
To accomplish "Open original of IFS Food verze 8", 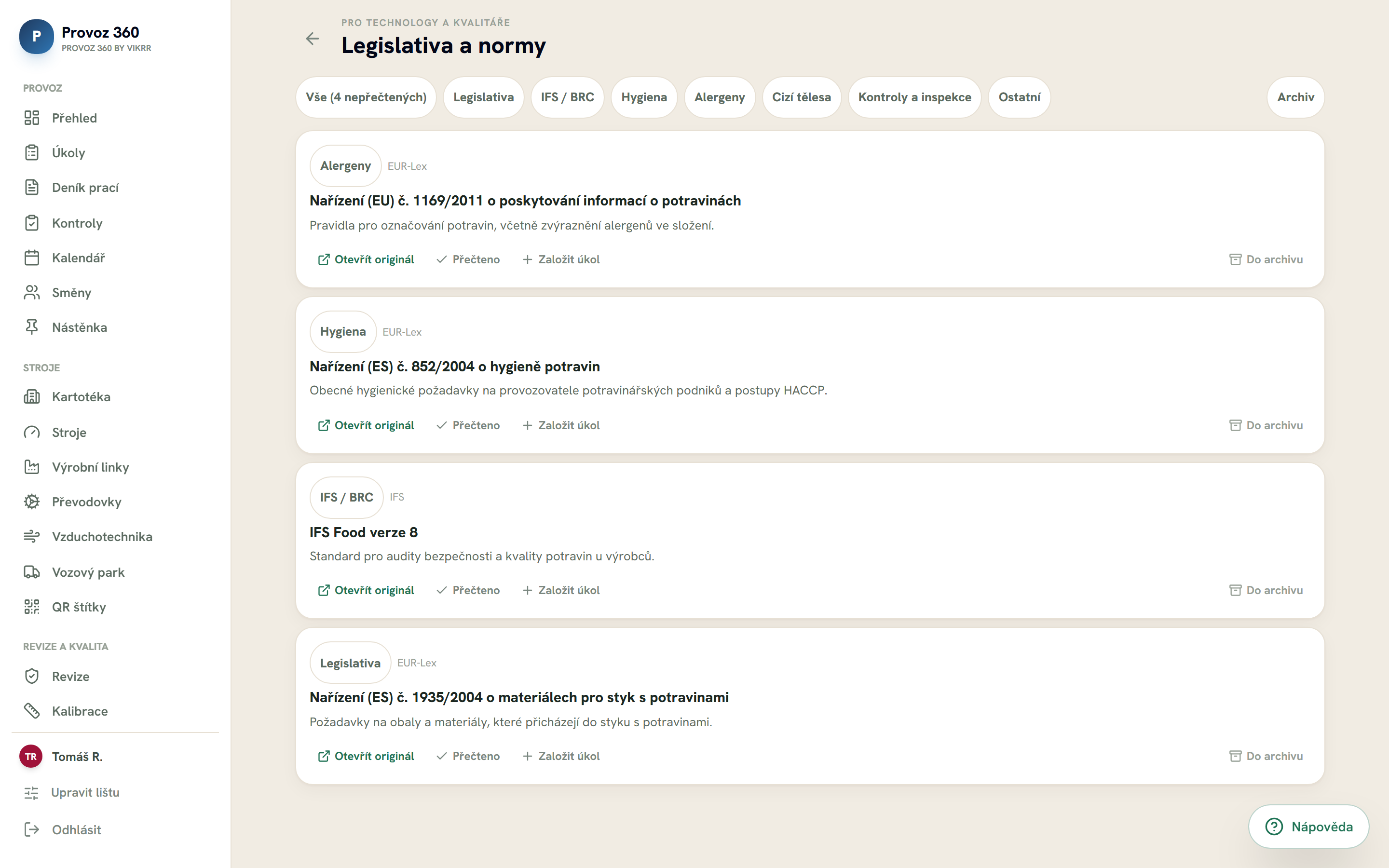I will pyautogui.click(x=366, y=590).
